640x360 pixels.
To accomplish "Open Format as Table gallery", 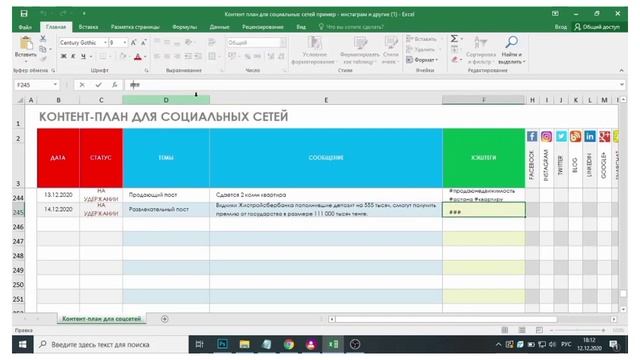I will (360, 50).
